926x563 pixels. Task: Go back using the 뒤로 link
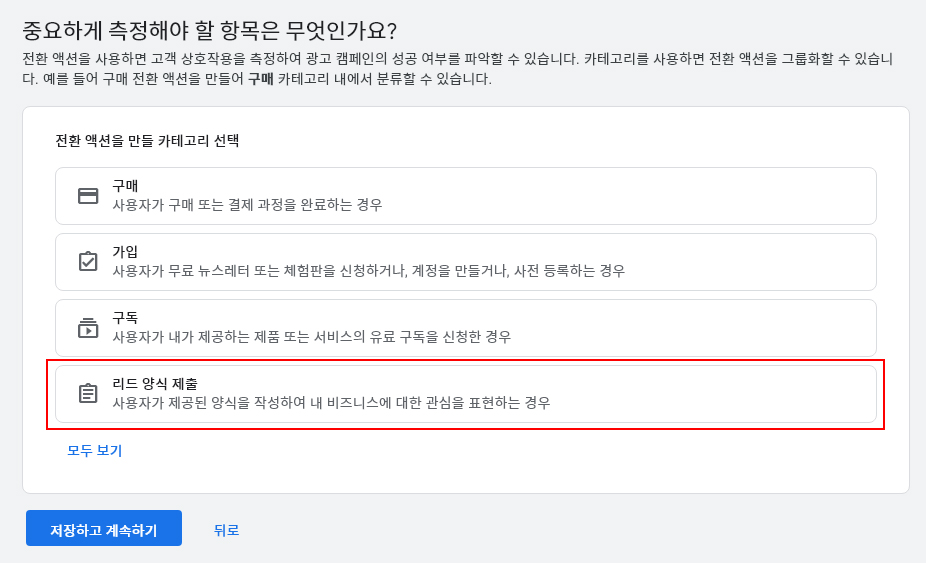click(x=226, y=530)
